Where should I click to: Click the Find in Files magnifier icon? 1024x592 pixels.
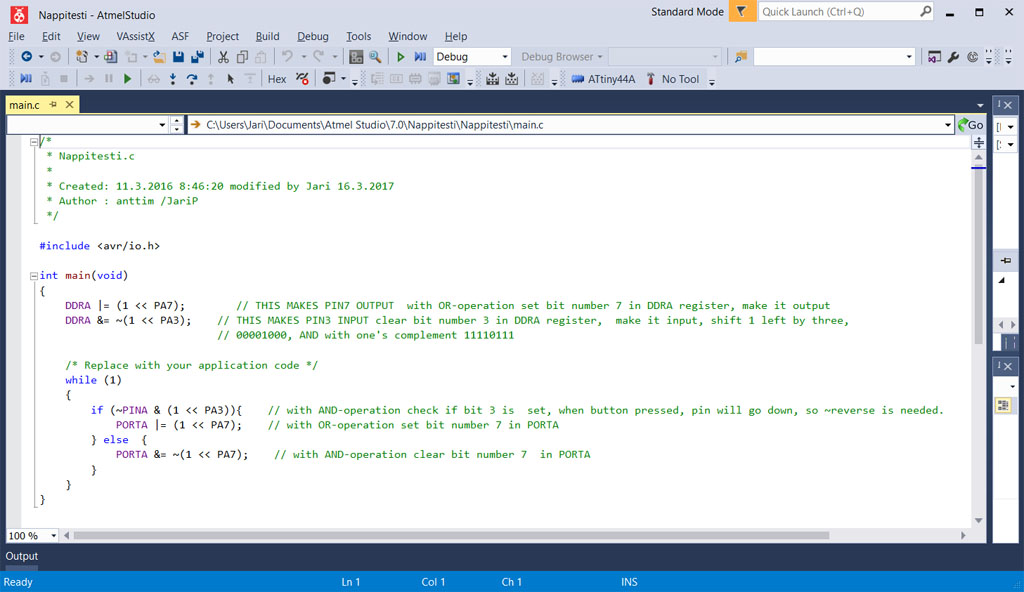pyautogui.click(x=375, y=57)
